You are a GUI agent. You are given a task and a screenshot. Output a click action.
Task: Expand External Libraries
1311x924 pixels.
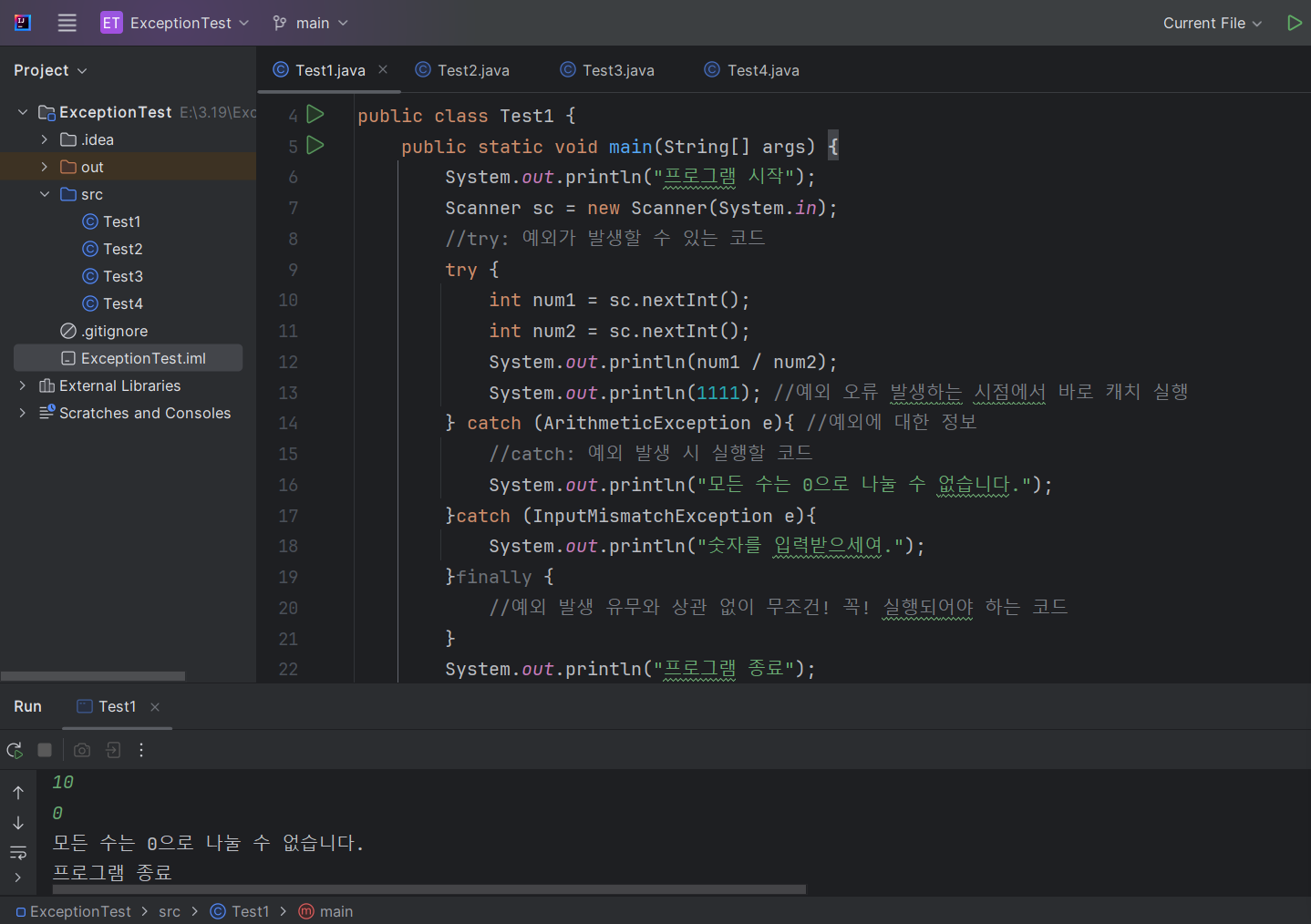click(x=23, y=385)
